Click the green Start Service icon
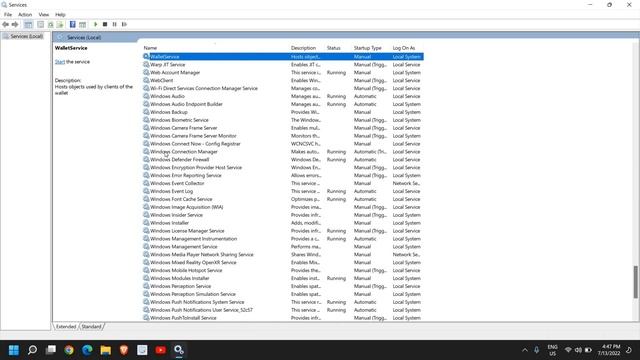The image size is (640, 360). (96, 24)
